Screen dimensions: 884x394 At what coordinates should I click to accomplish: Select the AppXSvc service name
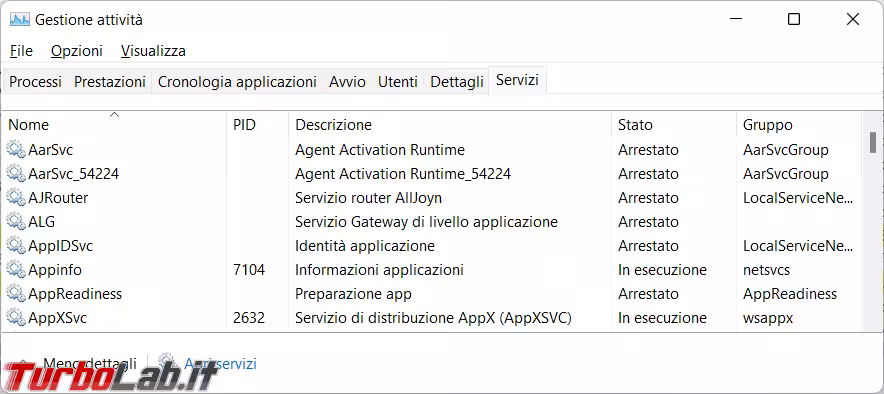58,318
